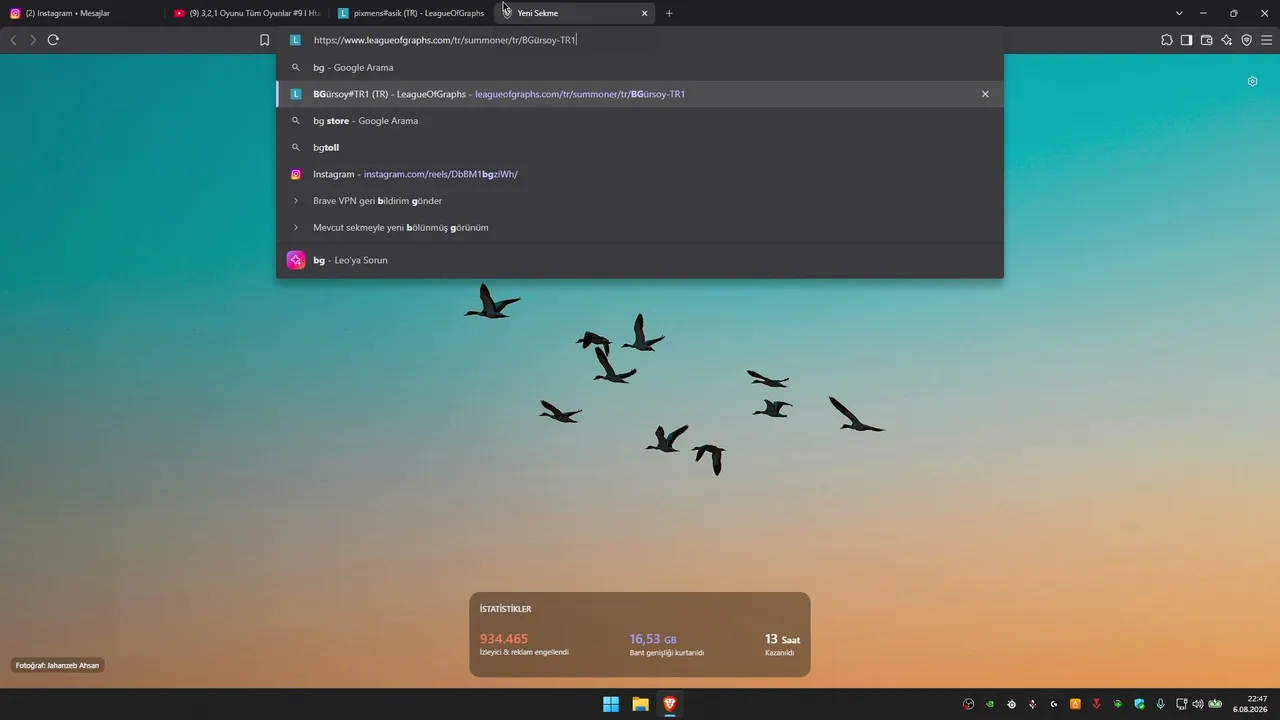Open Brave VPN shield icon

click(1246, 40)
